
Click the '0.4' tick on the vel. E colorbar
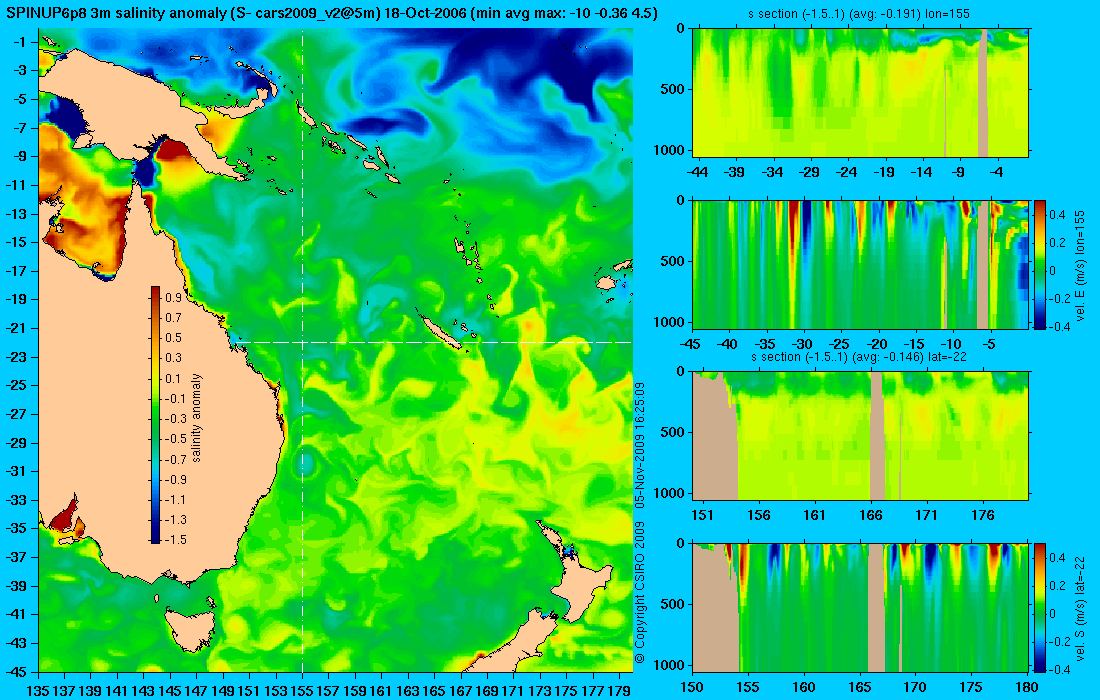point(1057,215)
